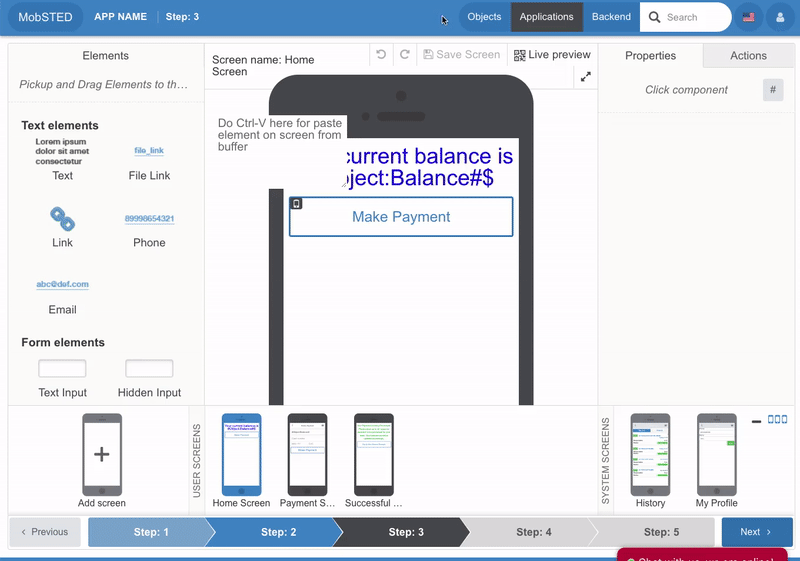Viewport: 800px width, 561px height.
Task: Collapse the screens panel with the minus icon
Action: pos(756,421)
